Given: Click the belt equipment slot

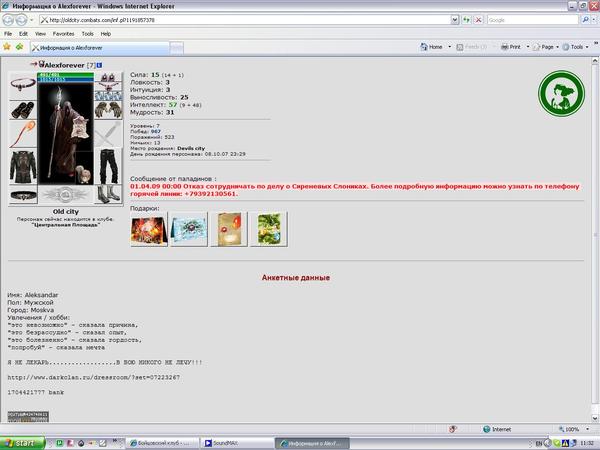Looking at the screenshot, I should coord(23,195).
